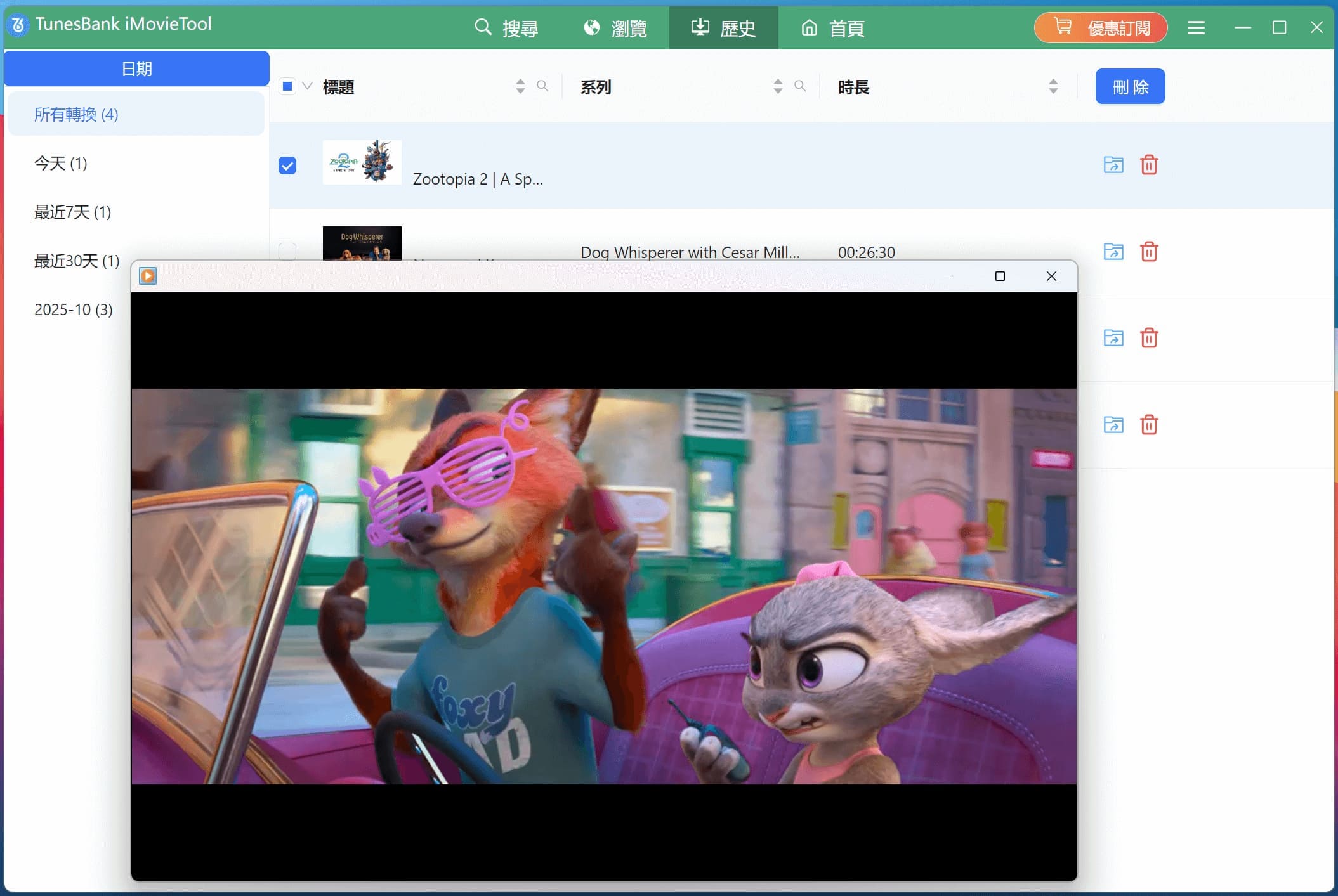Check the Dog Whisperer row checkbox
Viewport: 1338px width, 896px height.
point(287,251)
